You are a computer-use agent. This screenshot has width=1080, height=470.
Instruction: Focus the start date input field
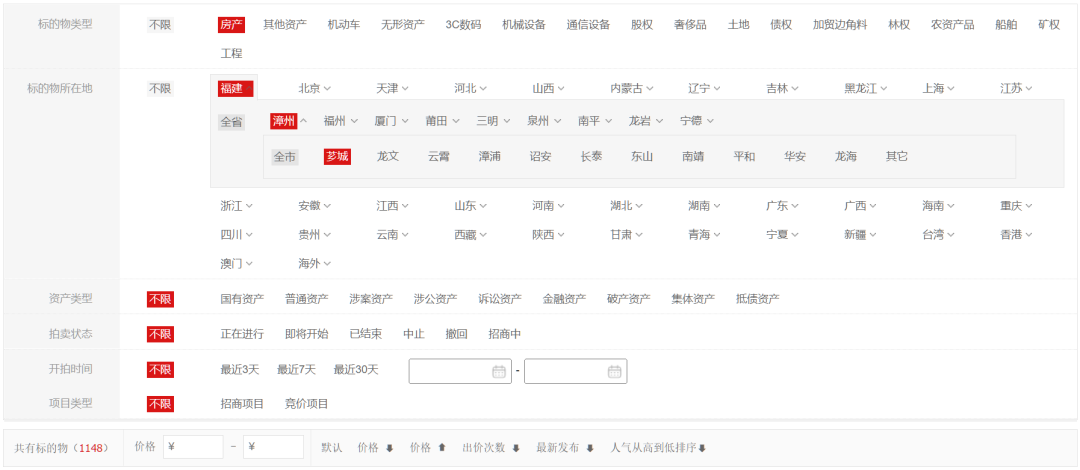pos(460,371)
